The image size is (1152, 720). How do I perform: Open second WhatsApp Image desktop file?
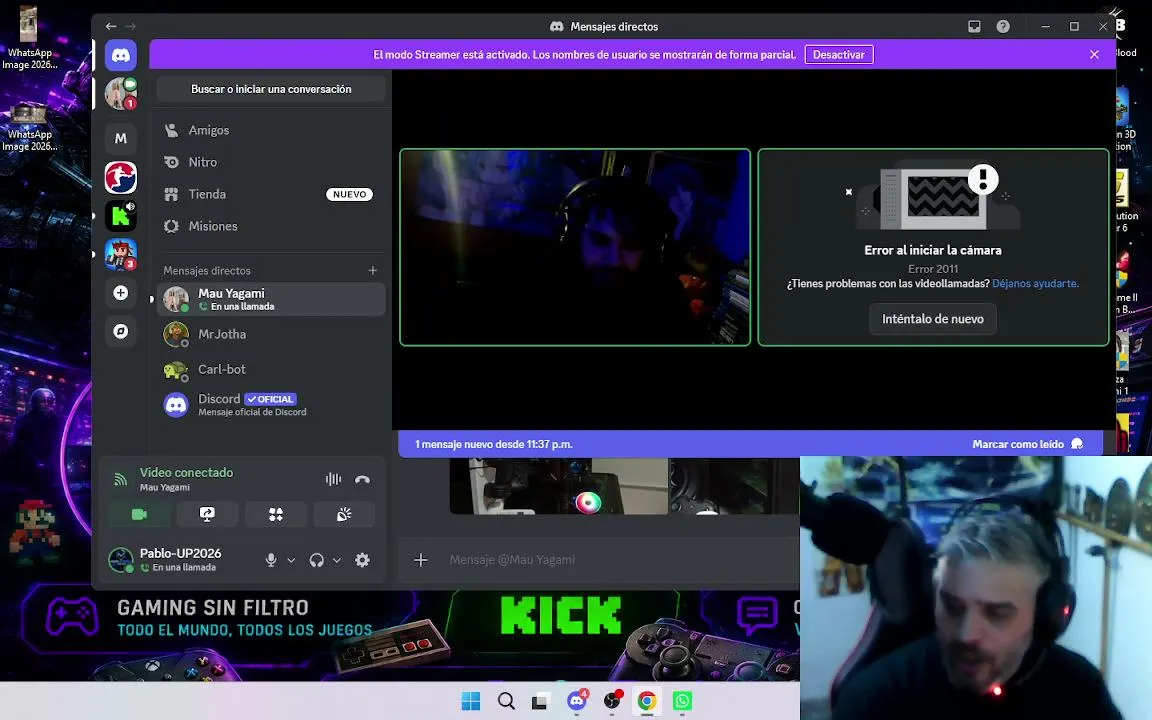29,127
